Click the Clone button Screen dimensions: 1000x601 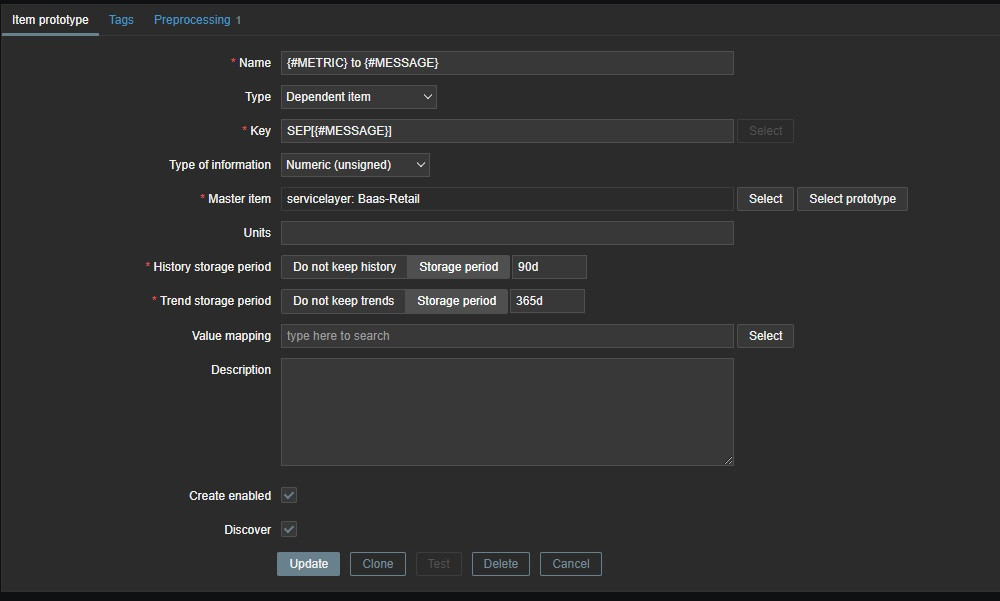pyautogui.click(x=377, y=564)
